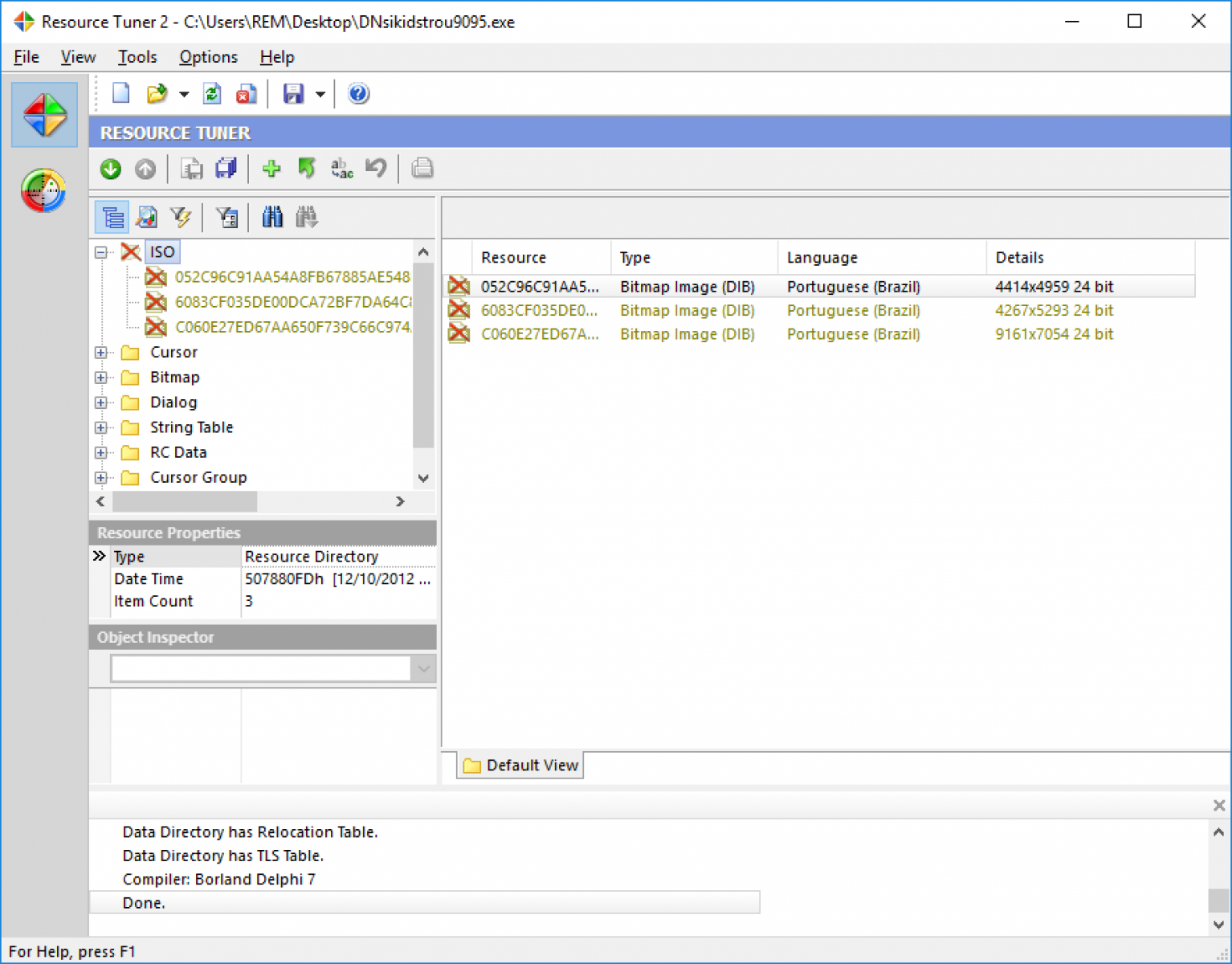Open the Tools menu
The image size is (1232, 964).
137,57
